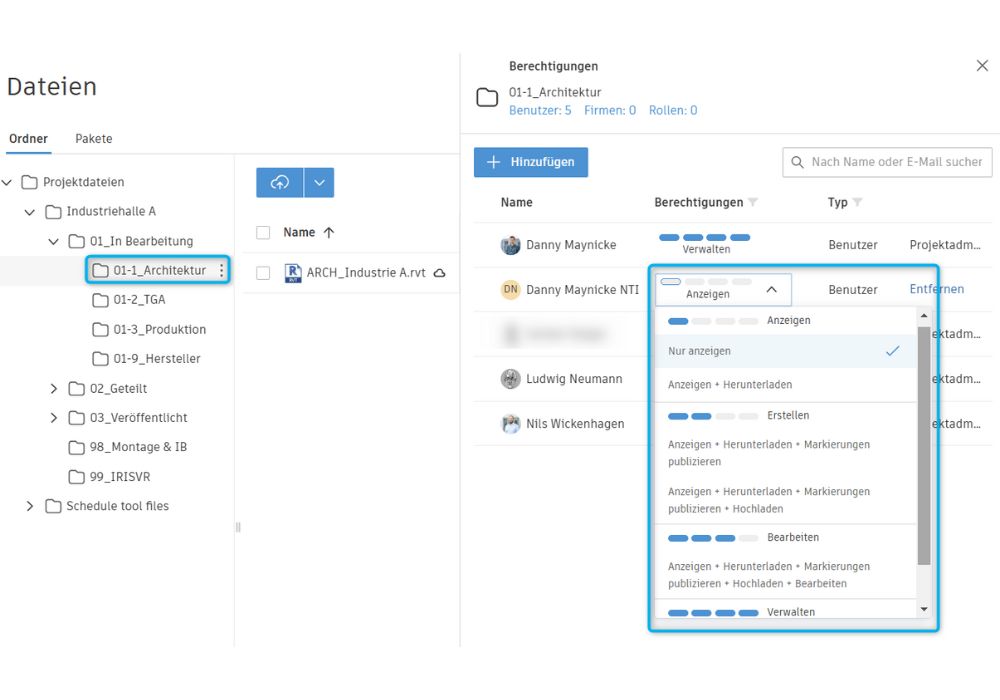This screenshot has width=1000, height=700.
Task: Click the Entfernen link
Action: (x=936, y=289)
